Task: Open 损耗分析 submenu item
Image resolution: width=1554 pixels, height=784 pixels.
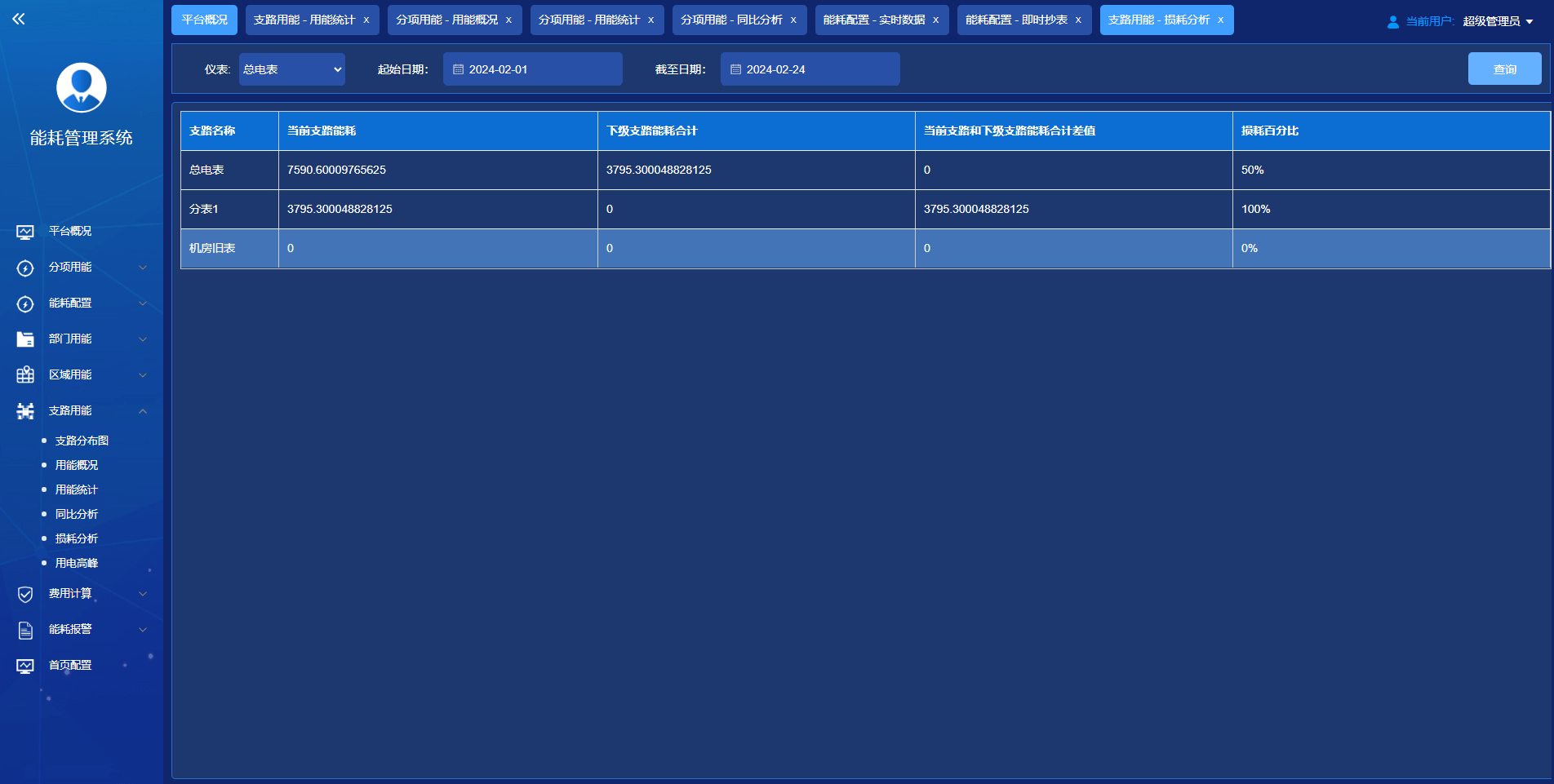Action: click(x=77, y=538)
